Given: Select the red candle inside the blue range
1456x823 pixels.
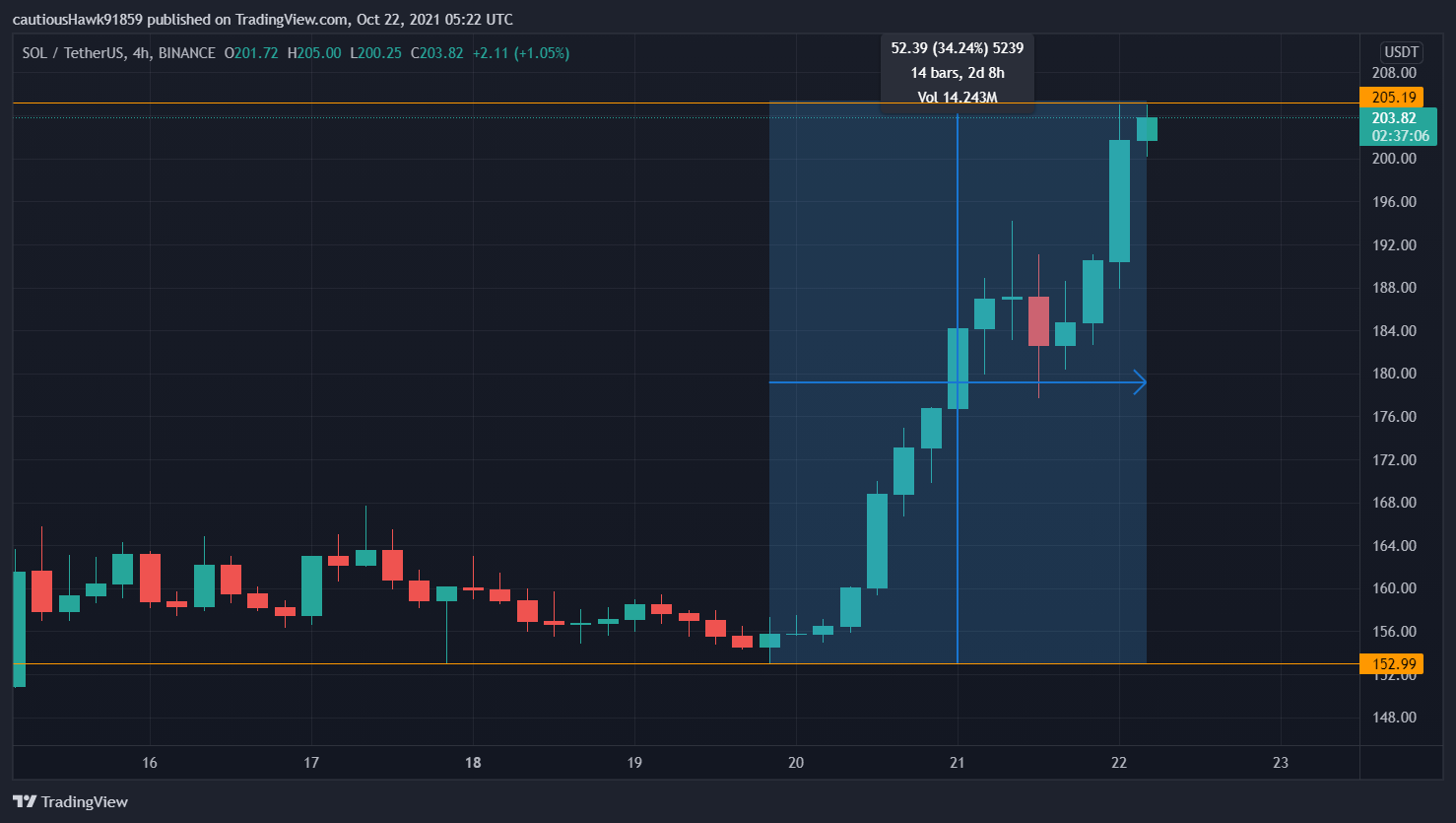Looking at the screenshot, I should [x=1038, y=321].
